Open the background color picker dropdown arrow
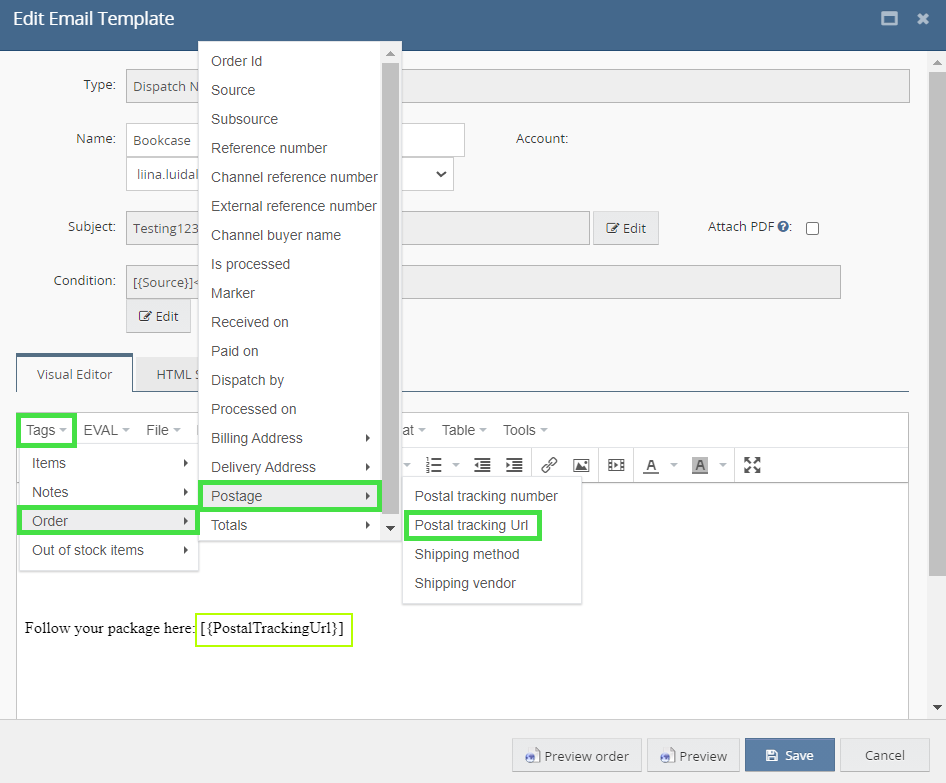Viewport: 946px width, 783px height. [723, 465]
